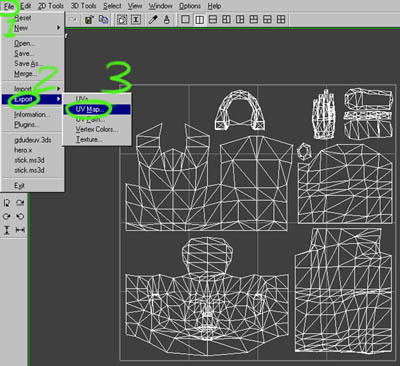This screenshot has height=366, width=400.
Task: Click the dashed selection frame toolbar icon
Action: coord(122,20)
